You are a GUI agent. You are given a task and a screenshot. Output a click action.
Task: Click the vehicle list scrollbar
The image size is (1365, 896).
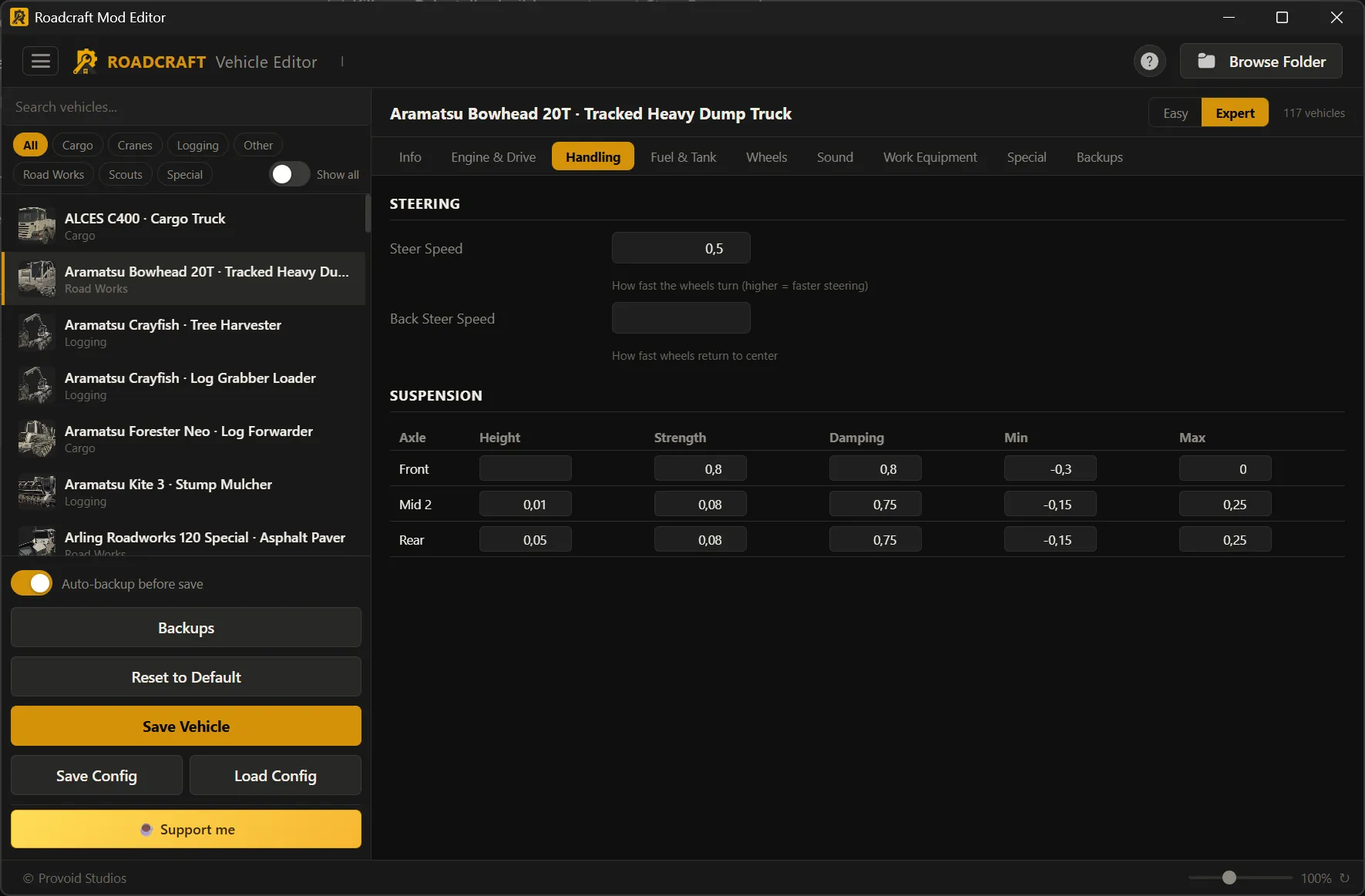(x=368, y=213)
